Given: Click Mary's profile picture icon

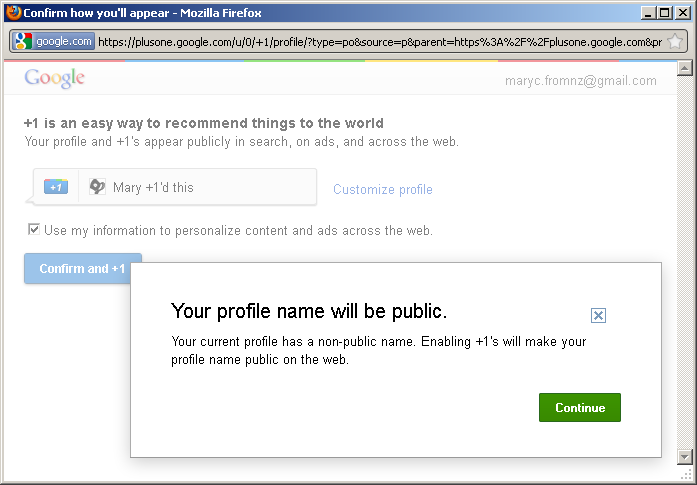Looking at the screenshot, I should (x=97, y=187).
